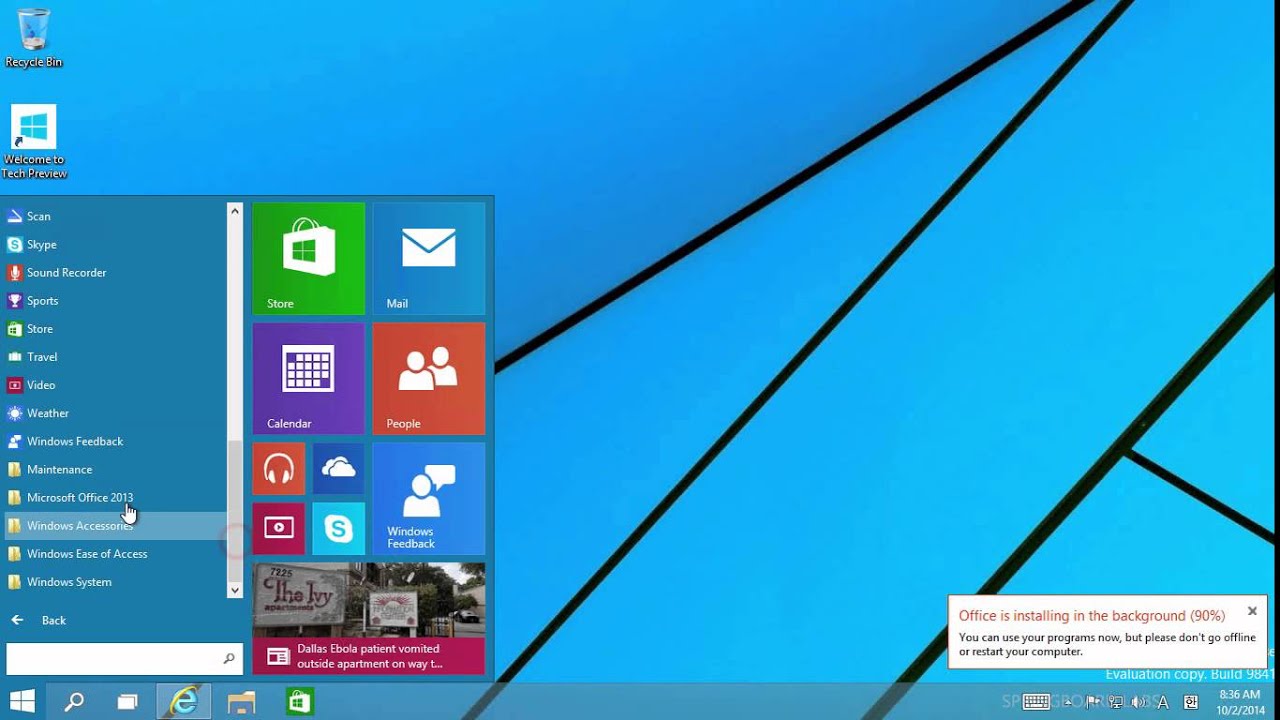Open taskbar Search
The height and width of the screenshot is (720, 1280).
click(x=74, y=702)
